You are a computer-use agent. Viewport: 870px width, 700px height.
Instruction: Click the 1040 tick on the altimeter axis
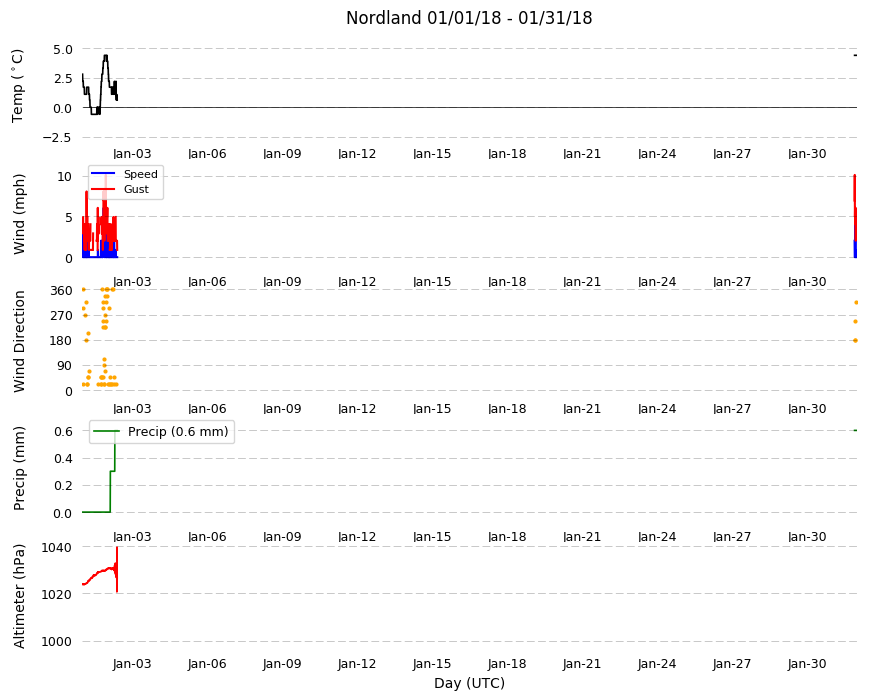tap(57, 547)
